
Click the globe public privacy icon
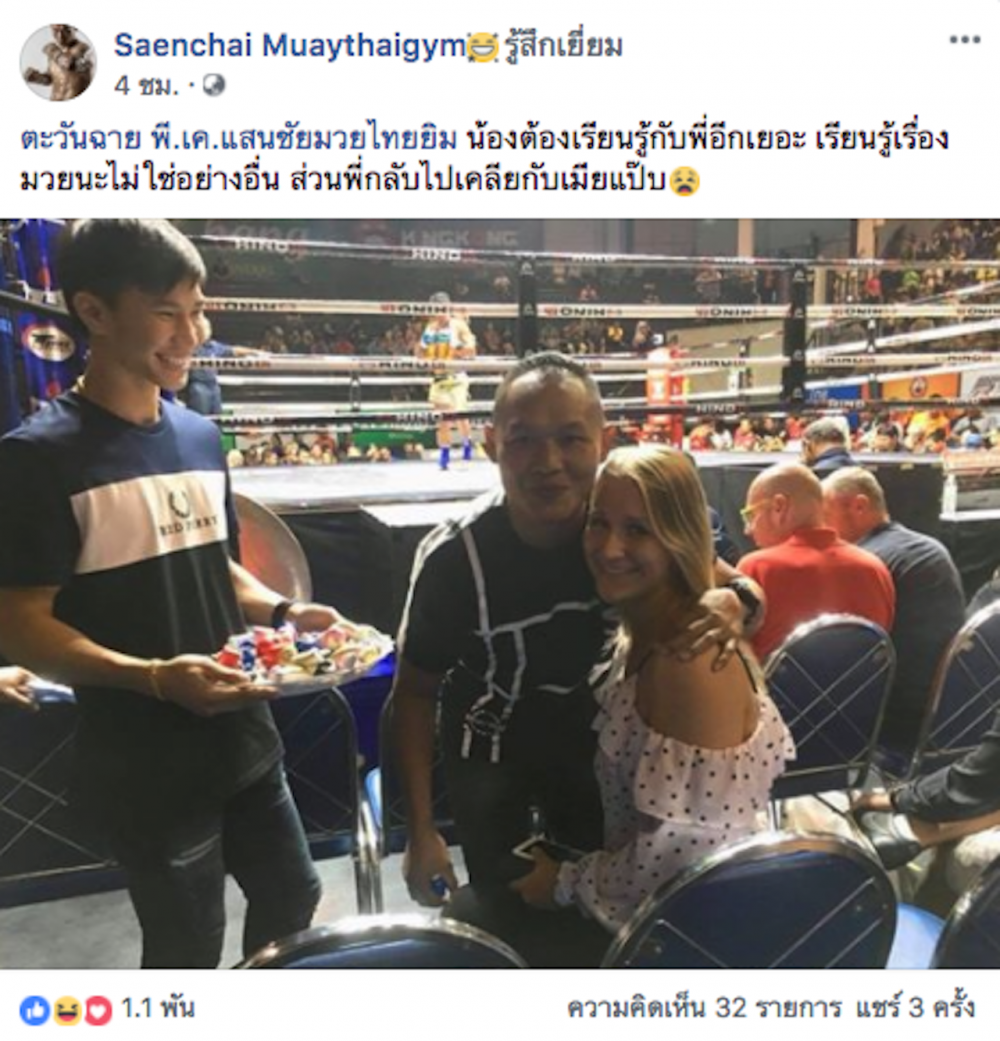214,85
